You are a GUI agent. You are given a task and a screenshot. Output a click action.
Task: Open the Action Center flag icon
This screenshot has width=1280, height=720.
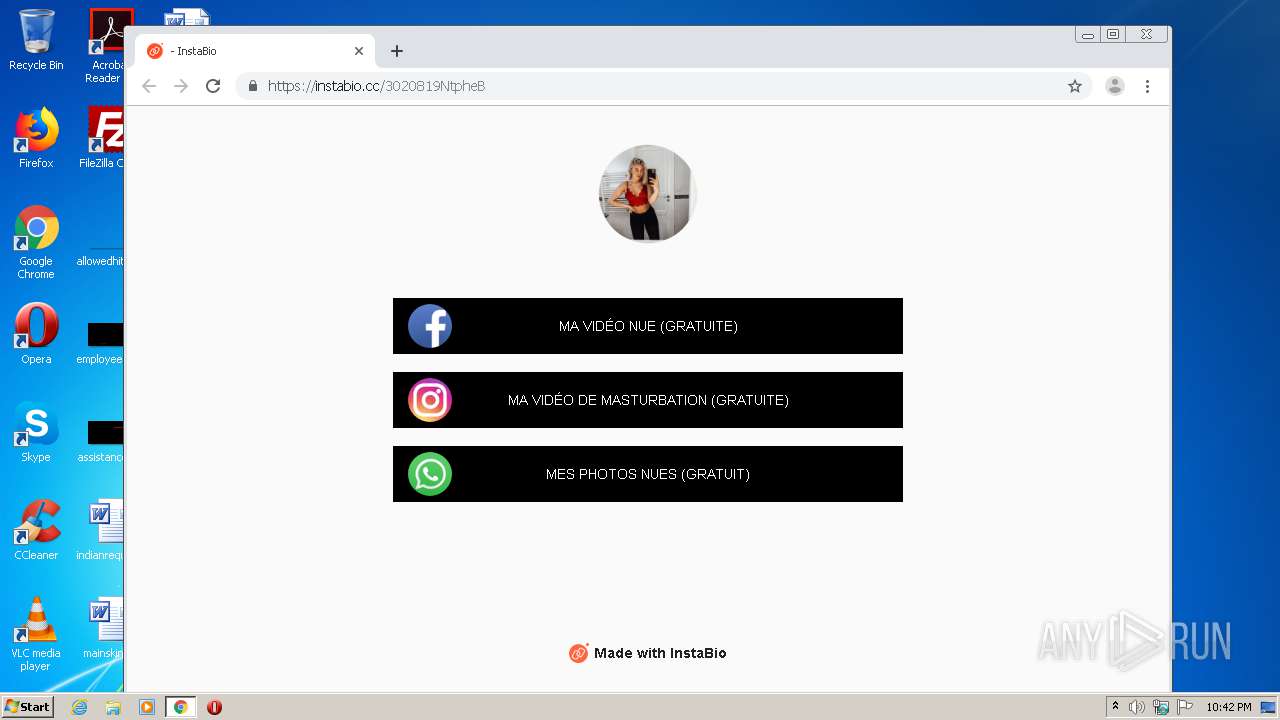point(1185,707)
